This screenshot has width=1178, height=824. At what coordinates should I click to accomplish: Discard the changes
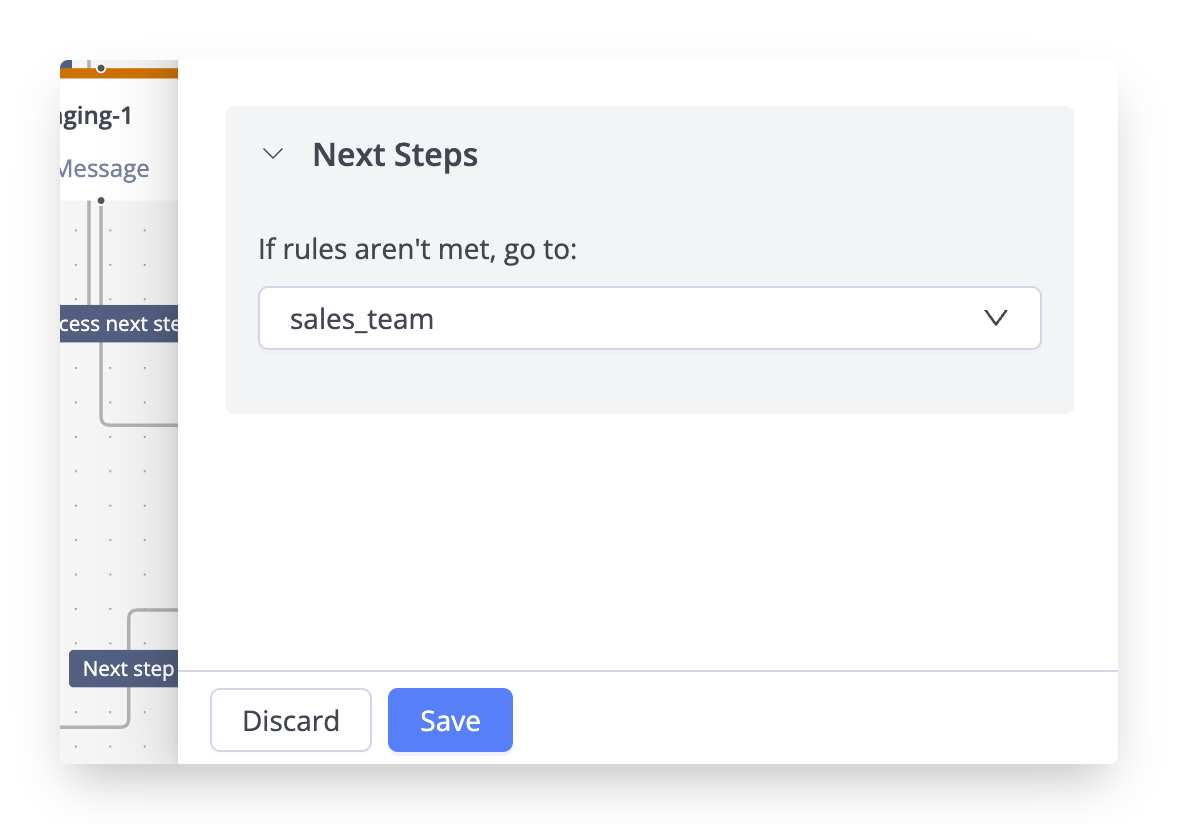[291, 720]
